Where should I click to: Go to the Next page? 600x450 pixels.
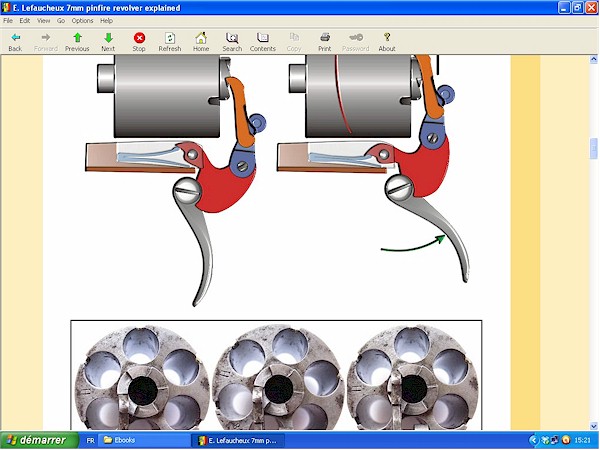click(x=108, y=42)
